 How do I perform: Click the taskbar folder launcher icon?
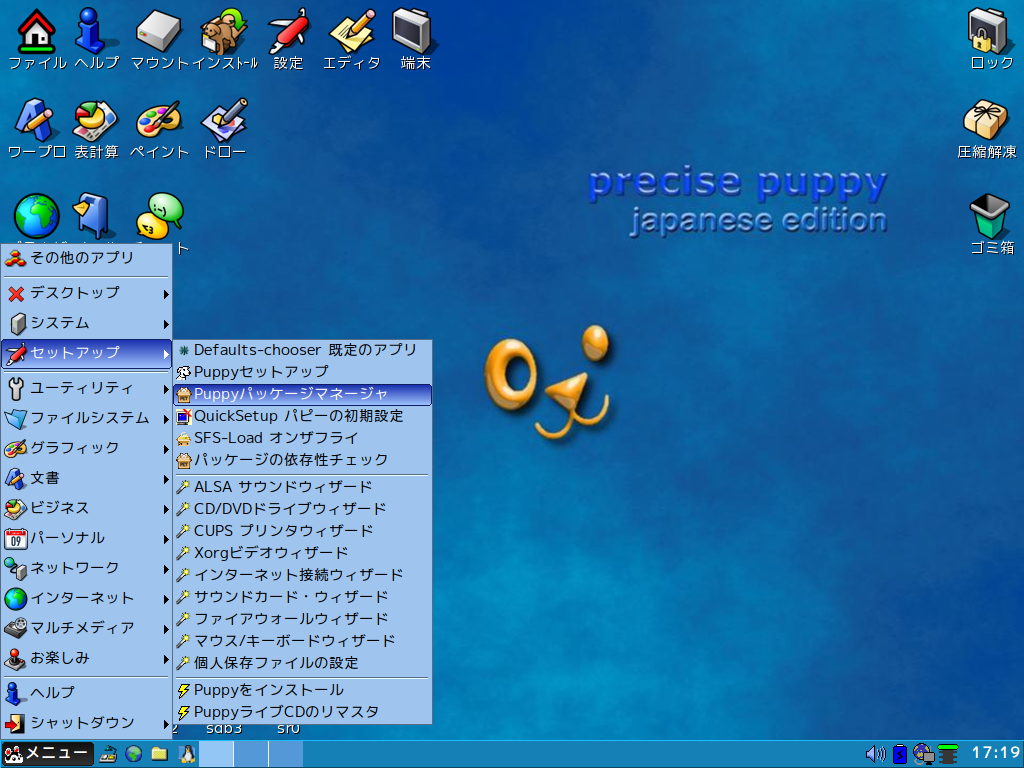(x=159, y=754)
